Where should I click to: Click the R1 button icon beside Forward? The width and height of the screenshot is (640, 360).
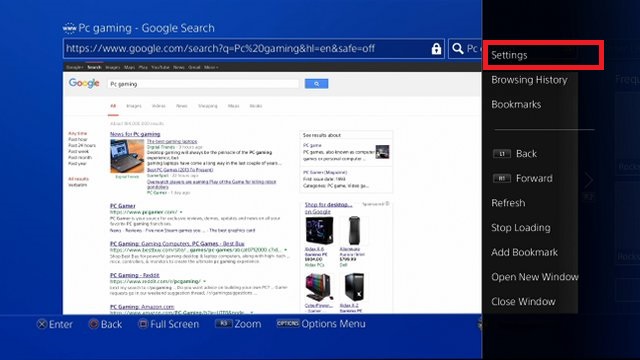tap(502, 178)
